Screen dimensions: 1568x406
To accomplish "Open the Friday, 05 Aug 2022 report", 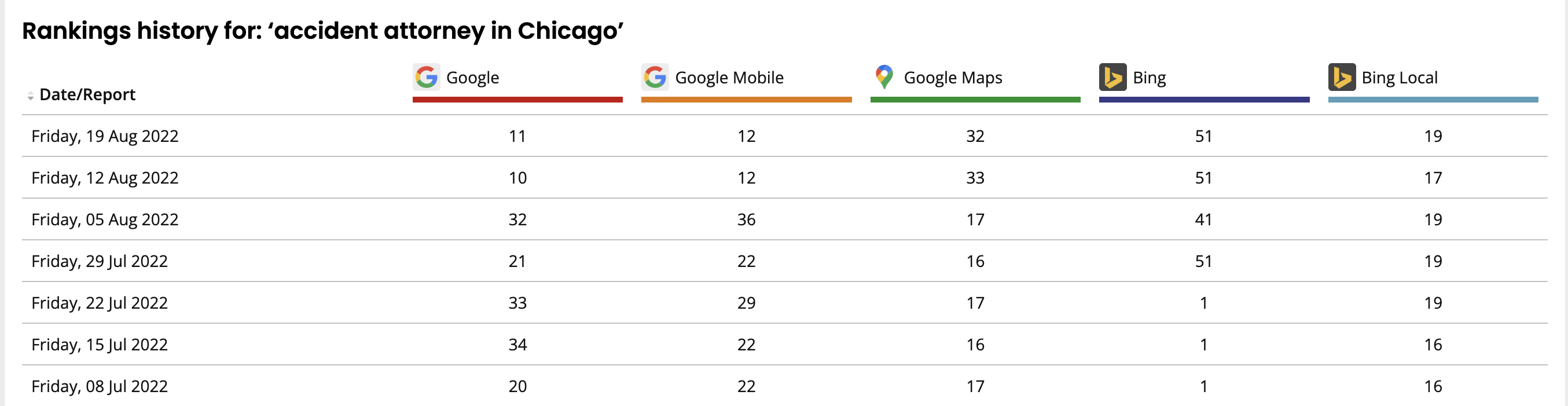I will 105,219.
